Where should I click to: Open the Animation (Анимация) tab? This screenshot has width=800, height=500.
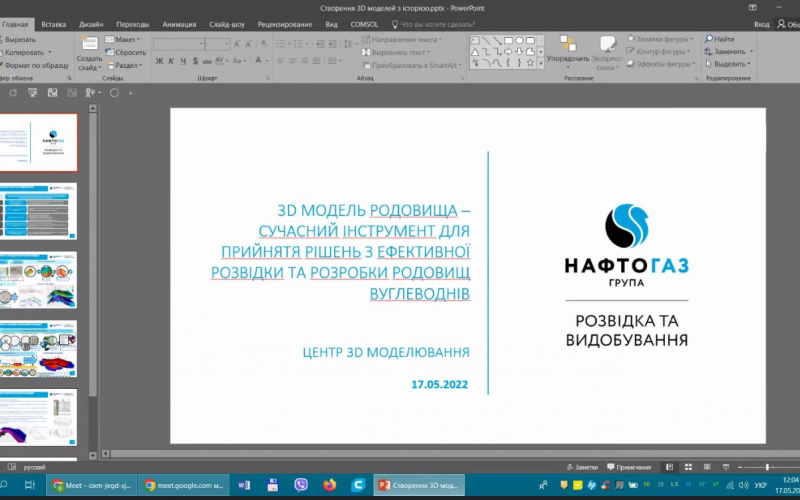pyautogui.click(x=179, y=24)
